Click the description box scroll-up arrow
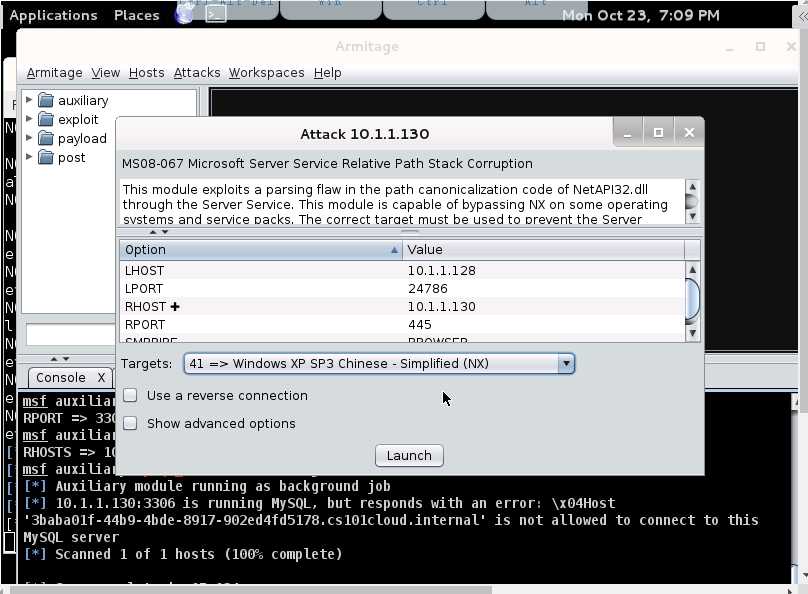 click(x=693, y=186)
